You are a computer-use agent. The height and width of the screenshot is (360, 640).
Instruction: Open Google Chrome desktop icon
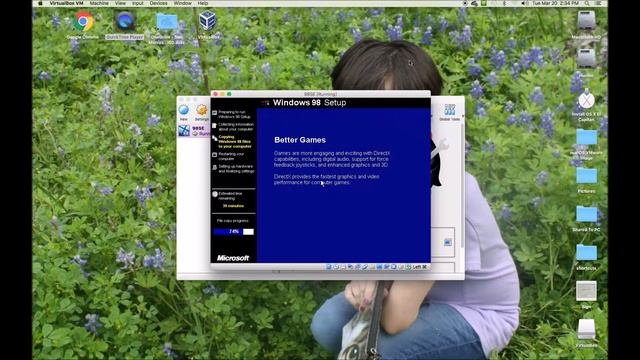pyautogui.click(x=83, y=22)
